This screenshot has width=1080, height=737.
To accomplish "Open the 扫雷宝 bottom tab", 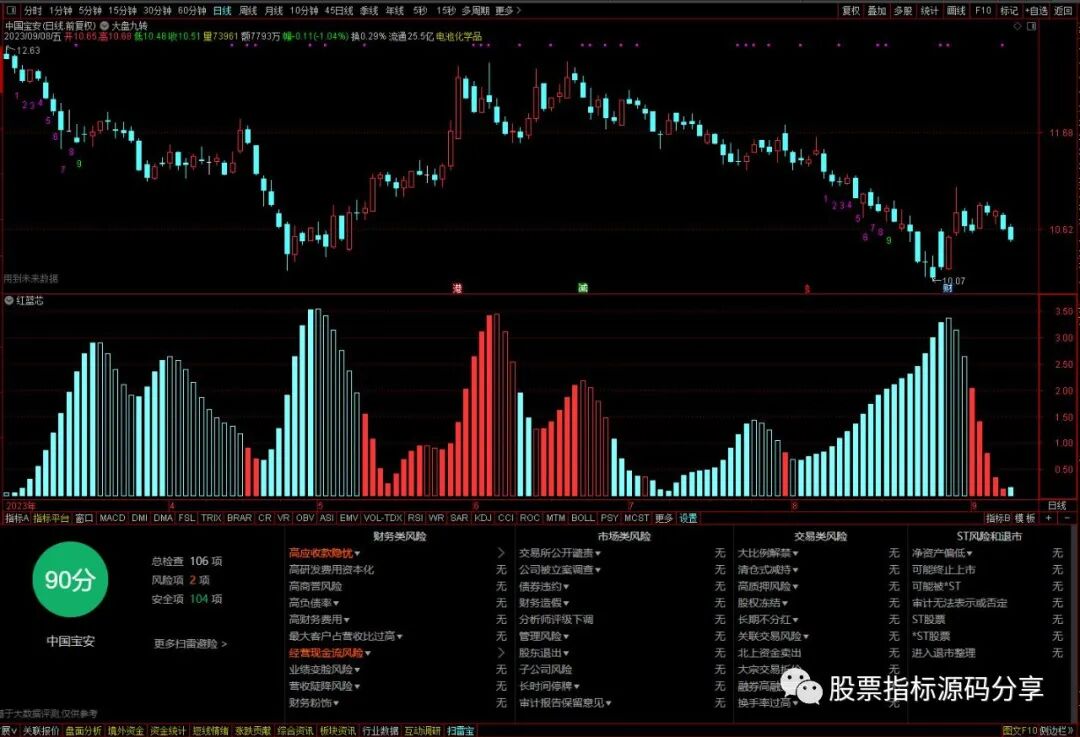I will click(461, 730).
